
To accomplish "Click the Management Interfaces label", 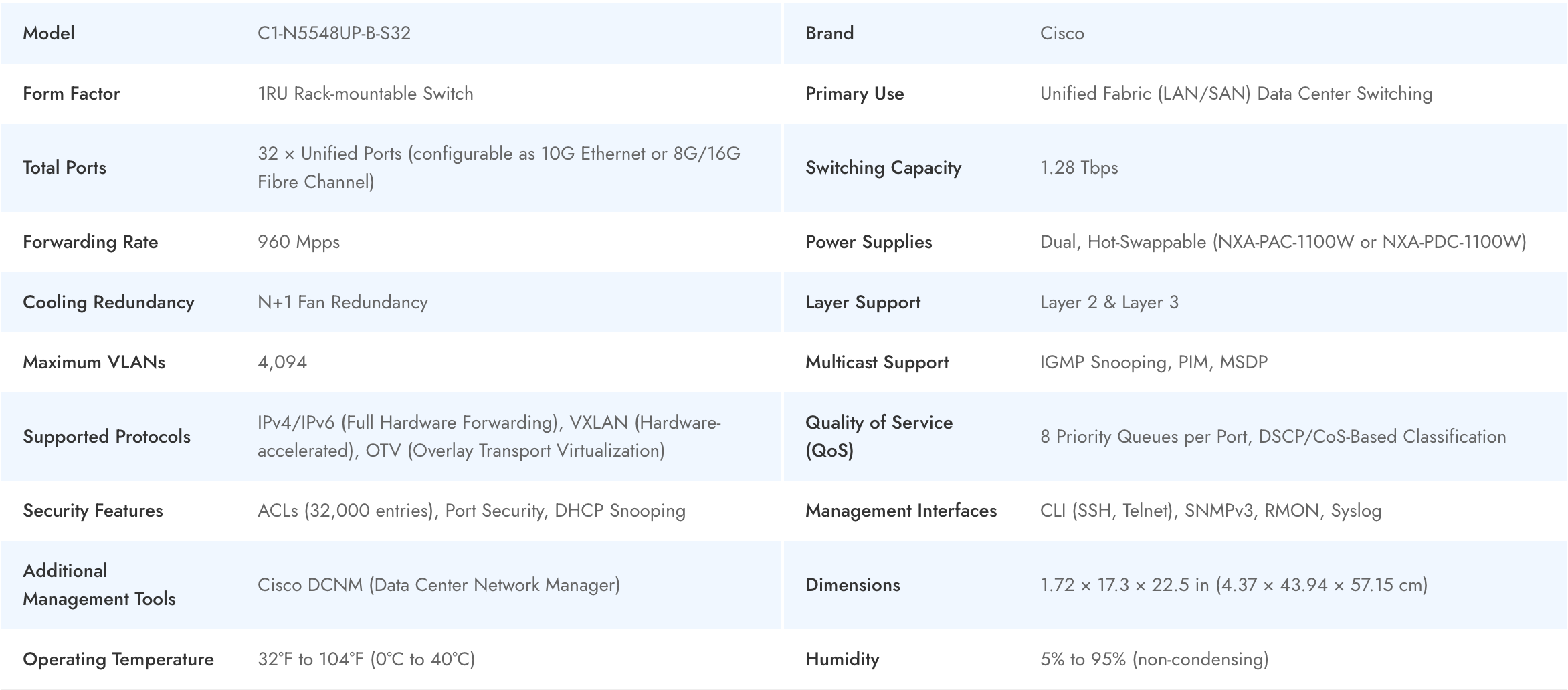I will click(900, 511).
